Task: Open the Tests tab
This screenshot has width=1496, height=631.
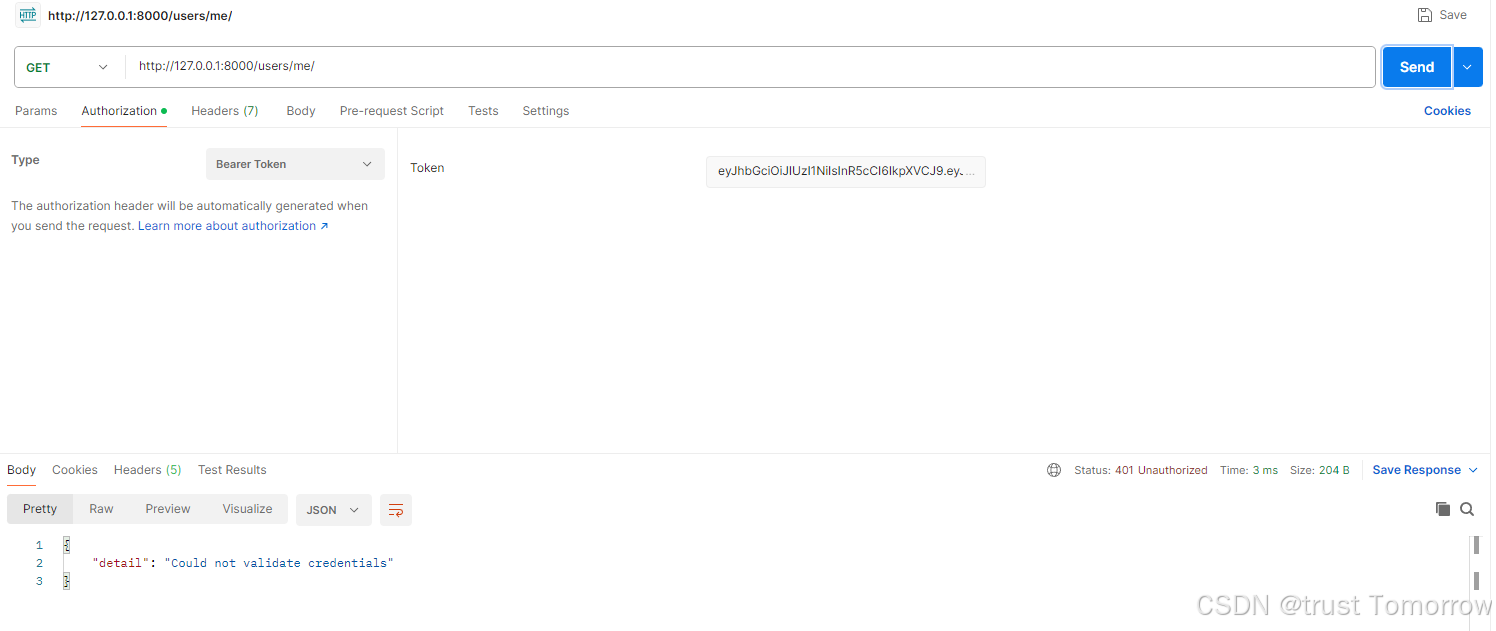Action: pos(483,111)
